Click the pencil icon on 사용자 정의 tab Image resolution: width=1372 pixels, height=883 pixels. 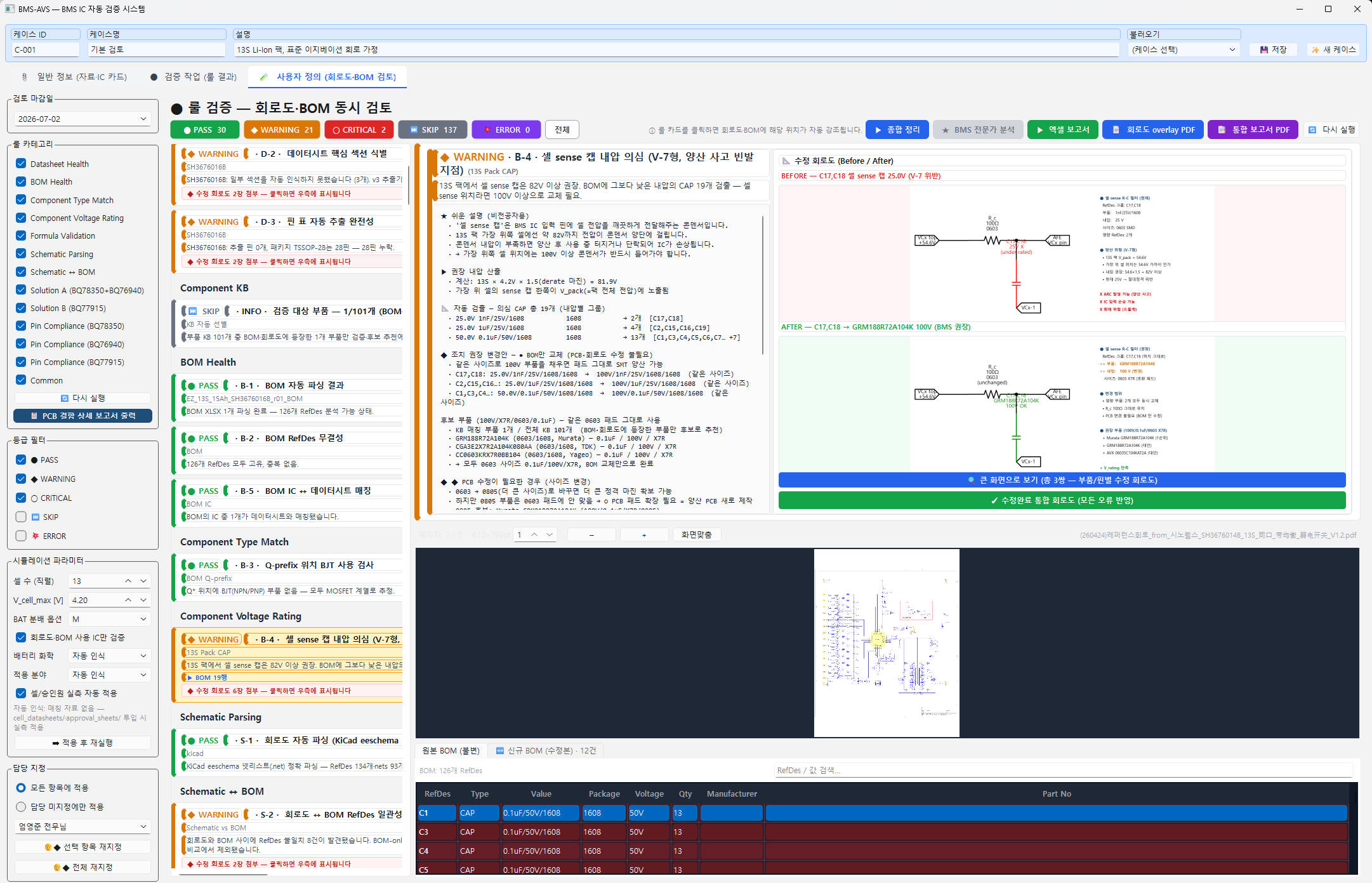tap(264, 77)
